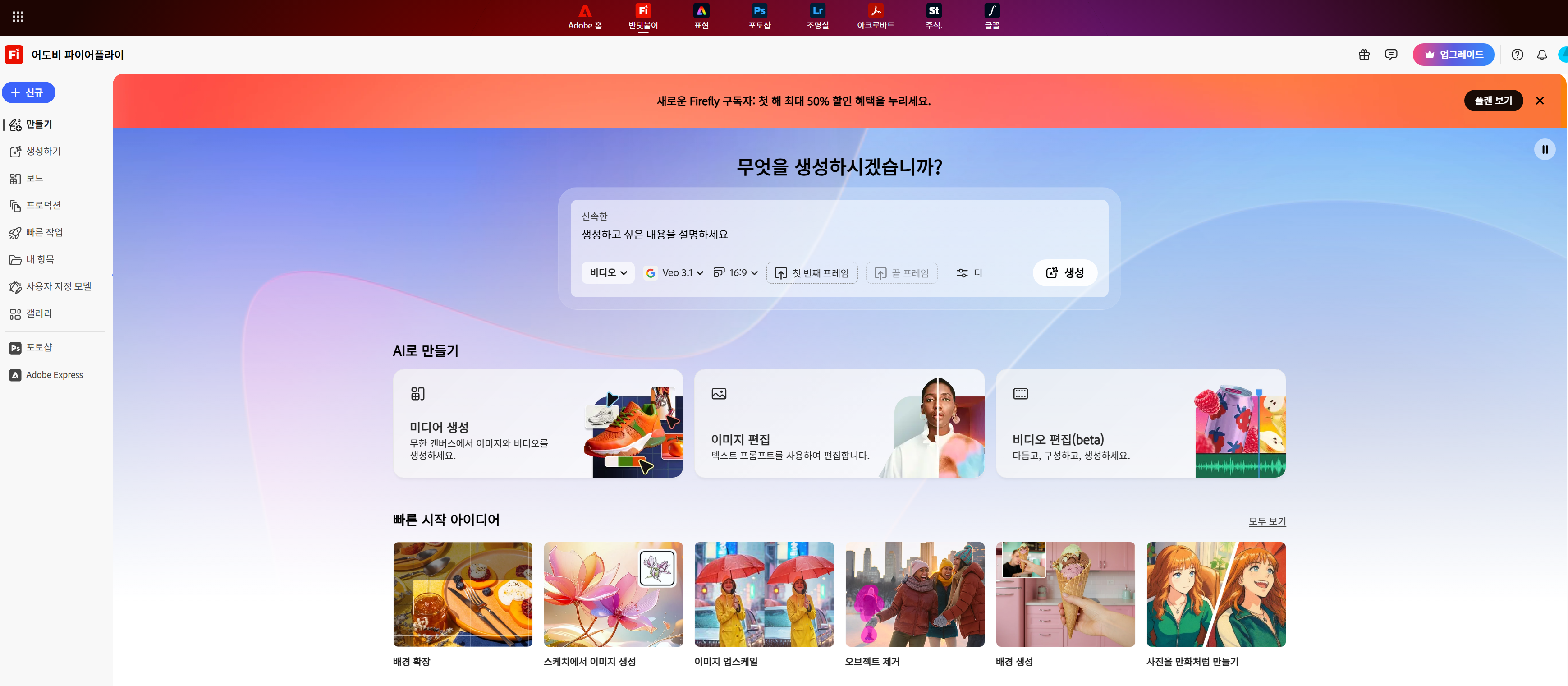Click the gift box icon in header
The width and height of the screenshot is (1568, 686).
point(1363,55)
